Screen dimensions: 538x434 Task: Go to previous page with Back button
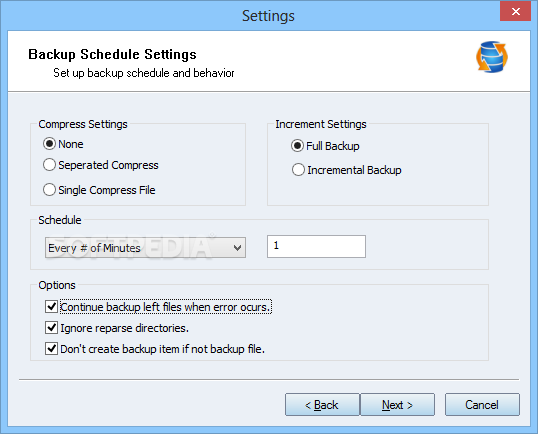point(322,405)
